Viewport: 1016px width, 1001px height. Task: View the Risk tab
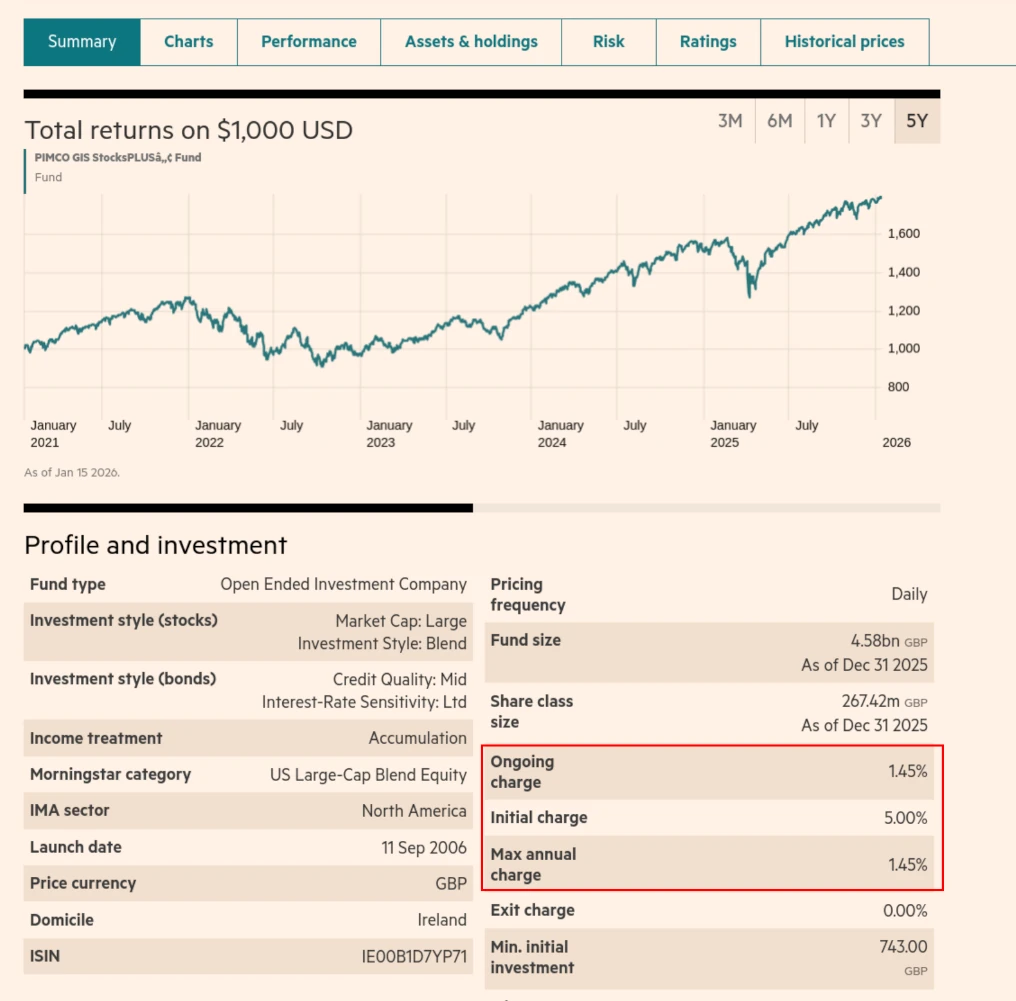point(609,42)
